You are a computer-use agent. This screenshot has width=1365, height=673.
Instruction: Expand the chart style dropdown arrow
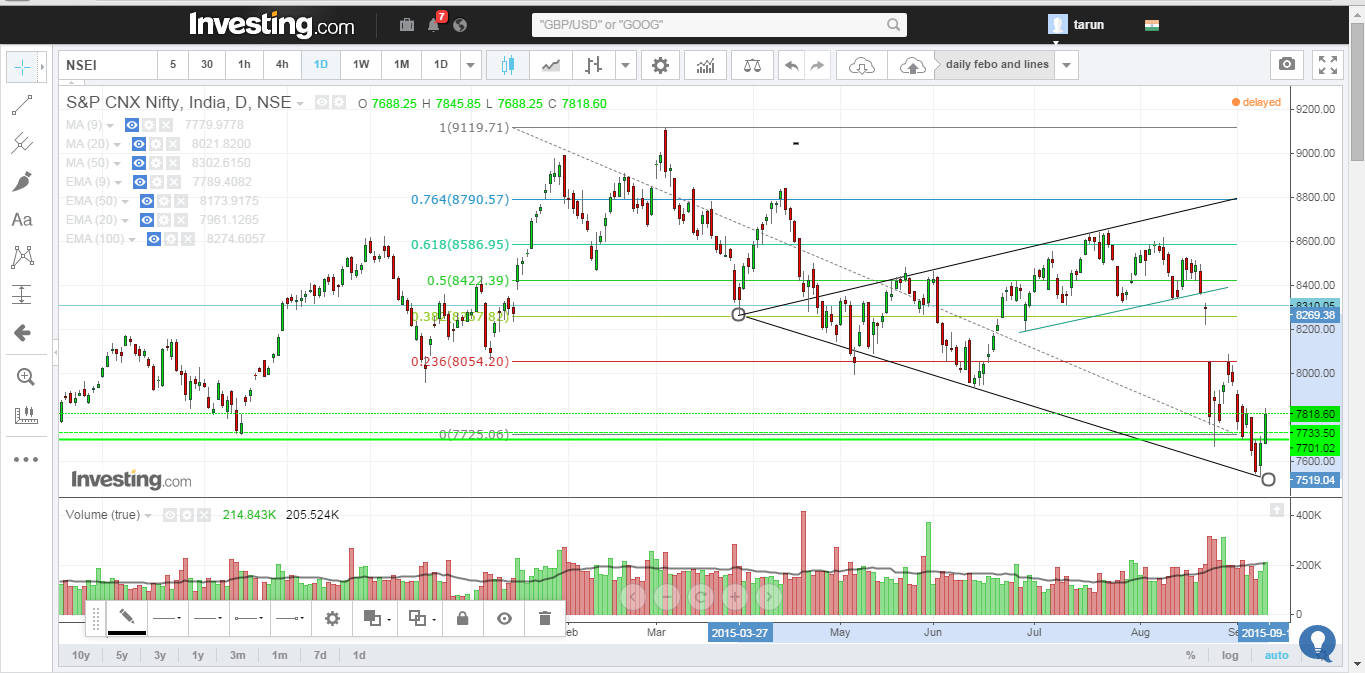pyautogui.click(x=626, y=65)
